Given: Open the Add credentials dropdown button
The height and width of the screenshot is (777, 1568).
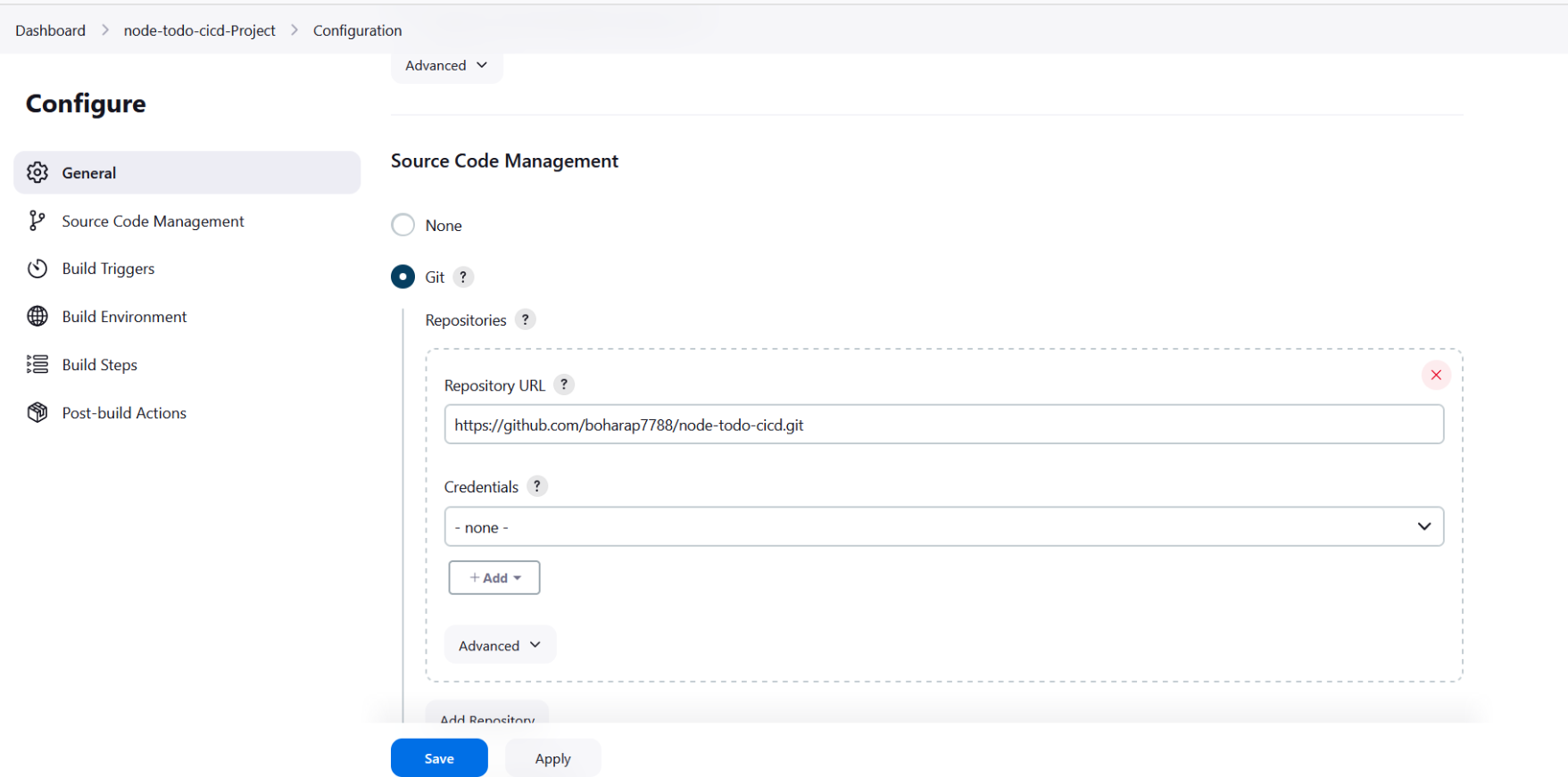Looking at the screenshot, I should point(494,577).
